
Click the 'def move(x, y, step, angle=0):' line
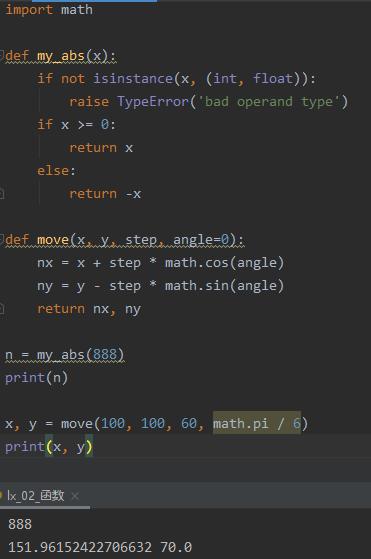click(x=125, y=239)
